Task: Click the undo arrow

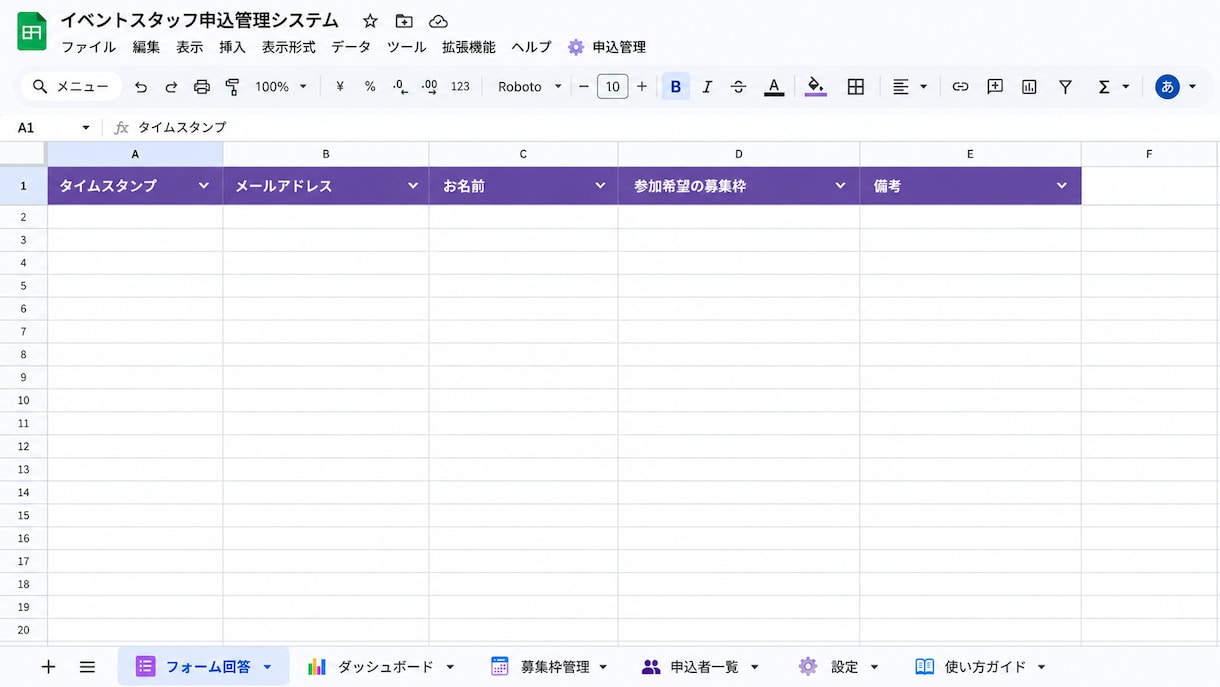Action: (141, 87)
